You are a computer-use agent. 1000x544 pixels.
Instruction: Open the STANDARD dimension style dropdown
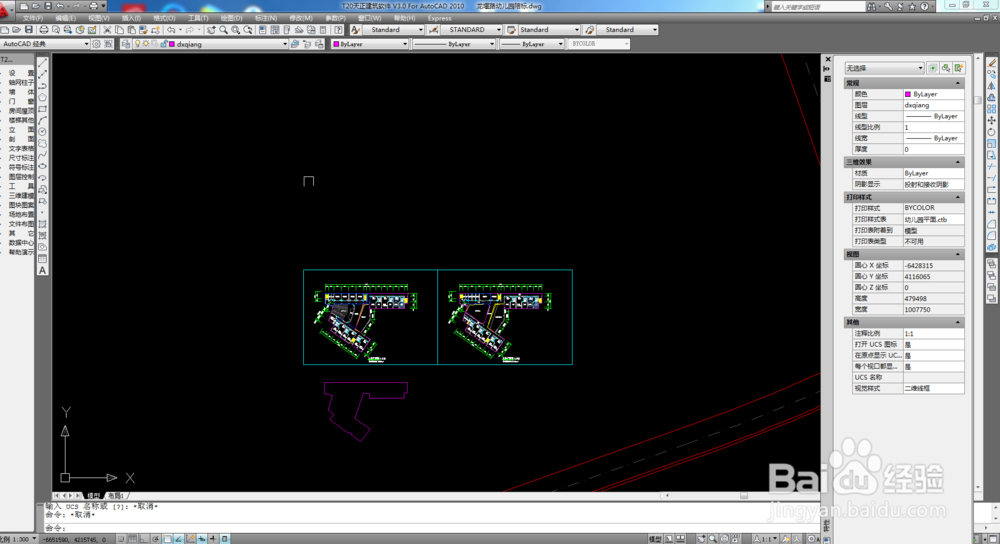471,30
